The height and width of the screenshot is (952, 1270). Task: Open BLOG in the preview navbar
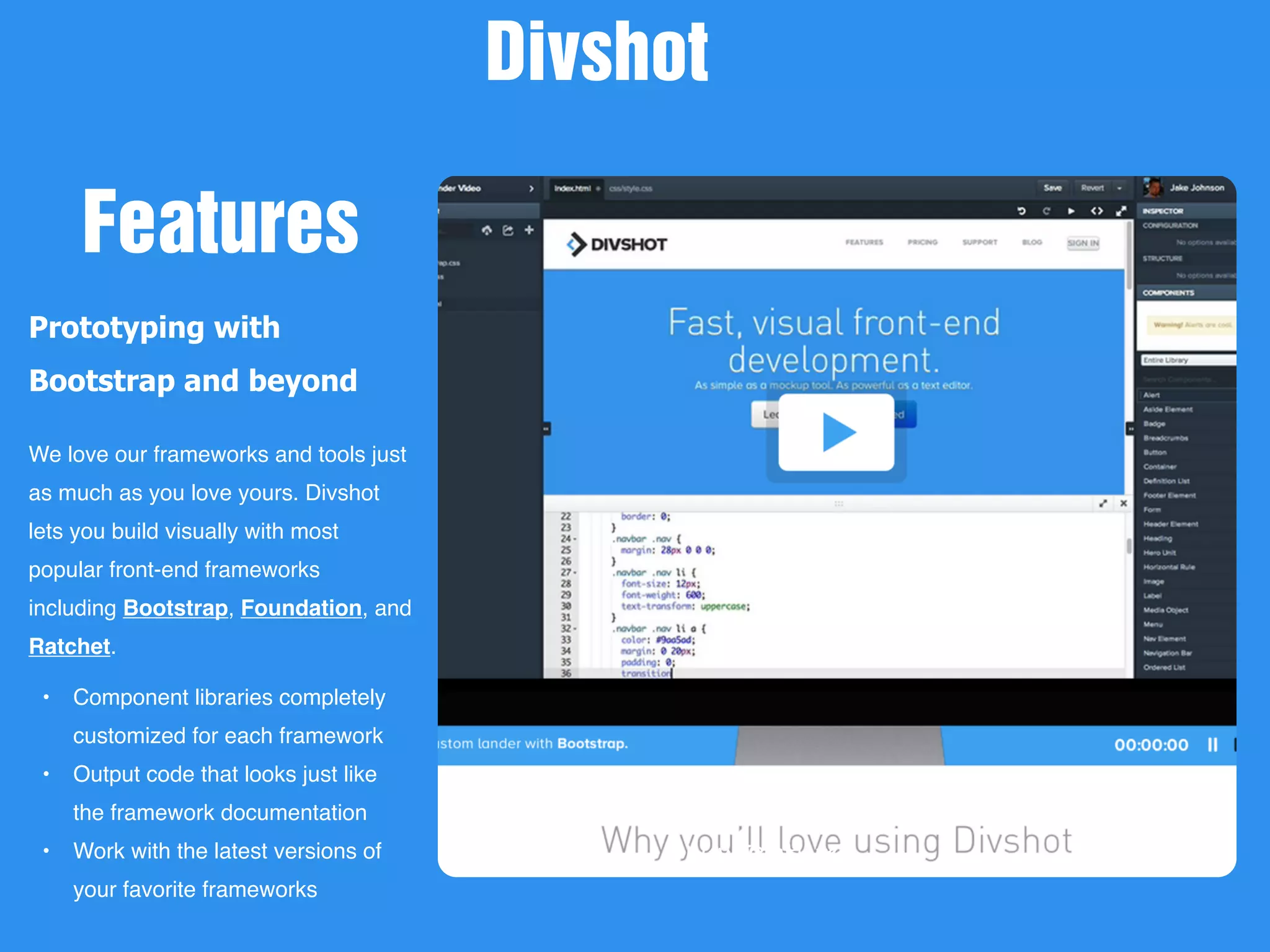pyautogui.click(x=1032, y=242)
